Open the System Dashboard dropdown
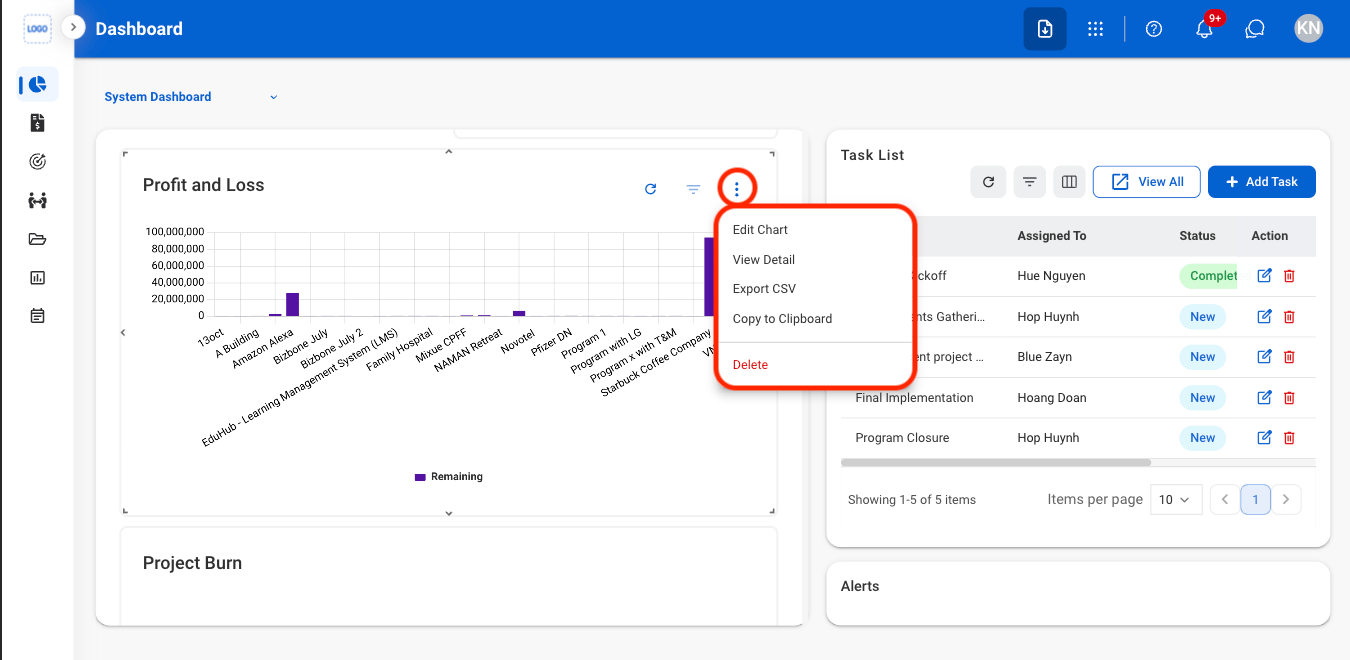This screenshot has height=660, width=1350. point(191,97)
